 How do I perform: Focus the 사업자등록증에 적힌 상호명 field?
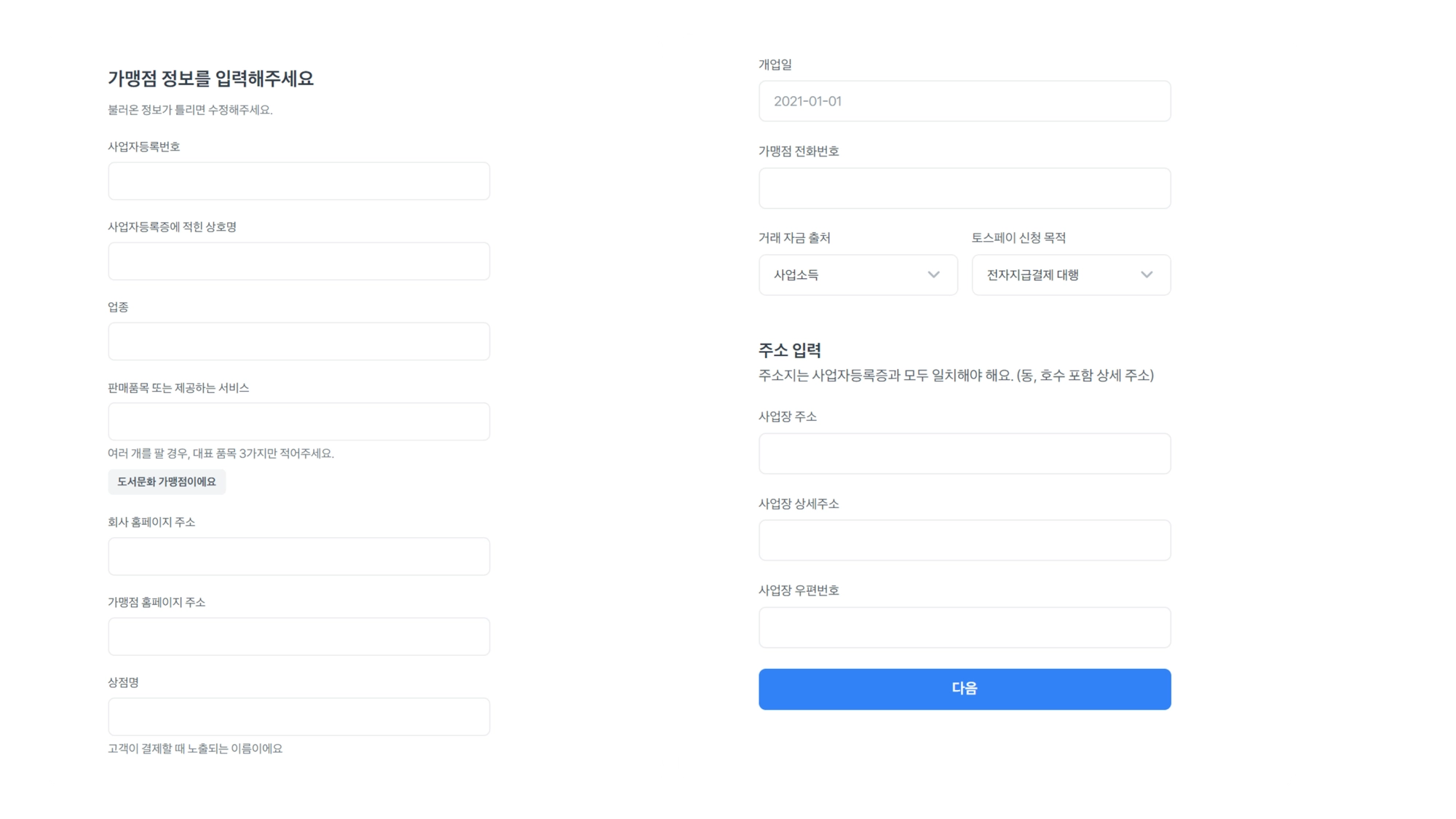298,261
